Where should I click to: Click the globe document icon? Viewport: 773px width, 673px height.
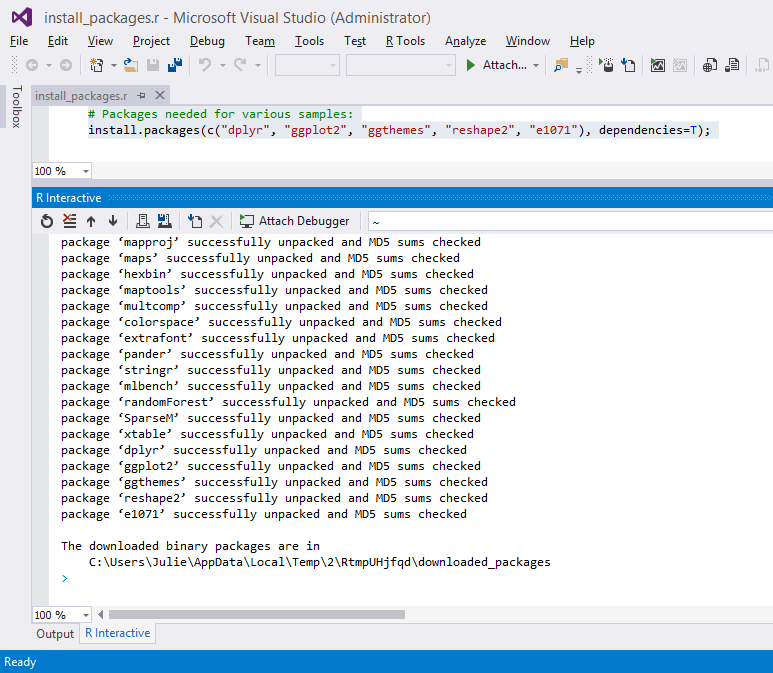click(710, 65)
